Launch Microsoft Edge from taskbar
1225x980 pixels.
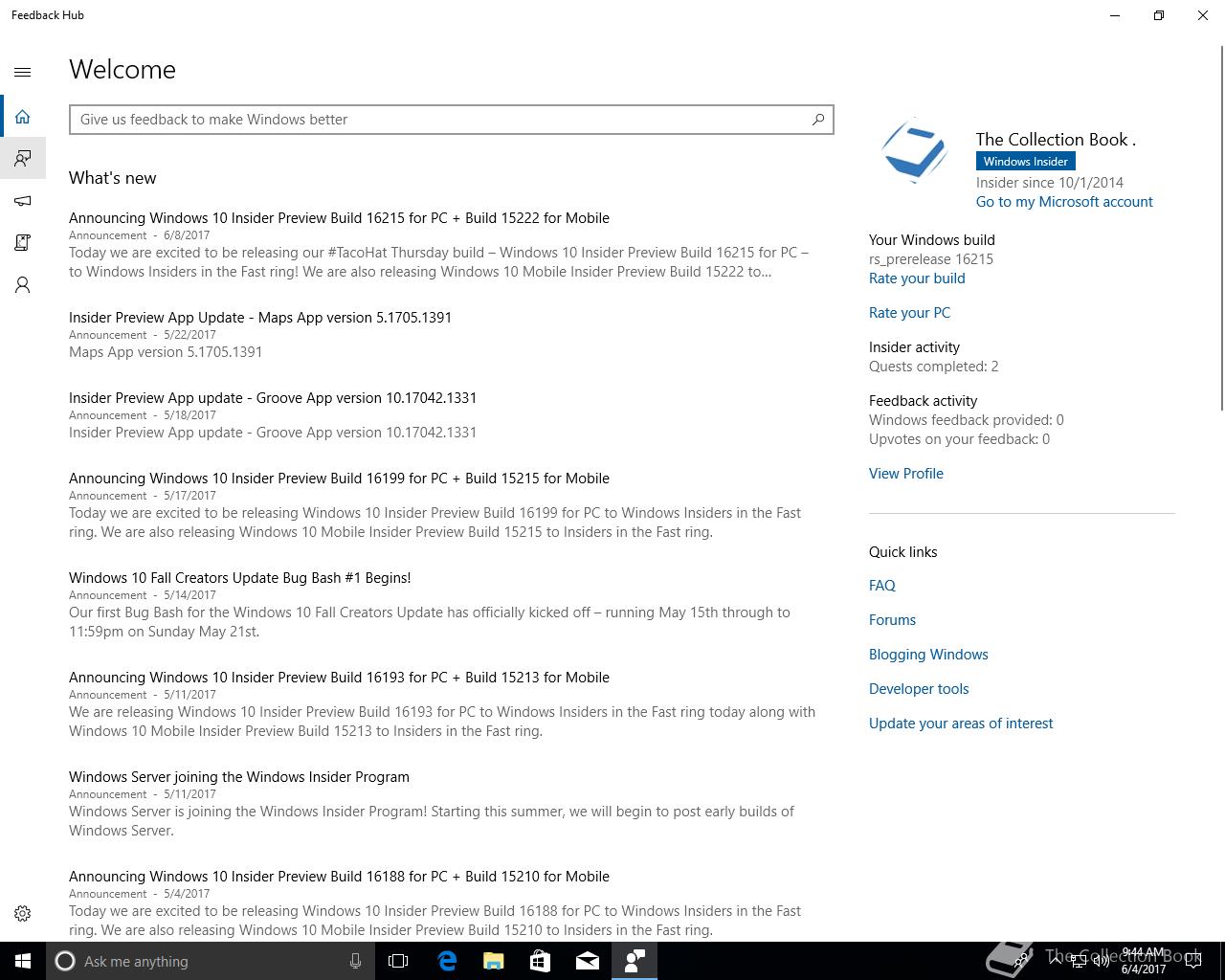[x=447, y=961]
